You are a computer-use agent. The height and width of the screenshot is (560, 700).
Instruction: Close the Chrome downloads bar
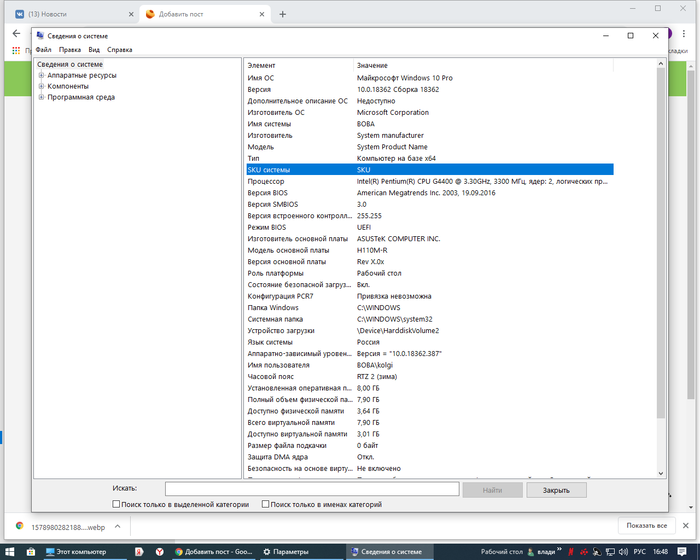[x=686, y=526]
